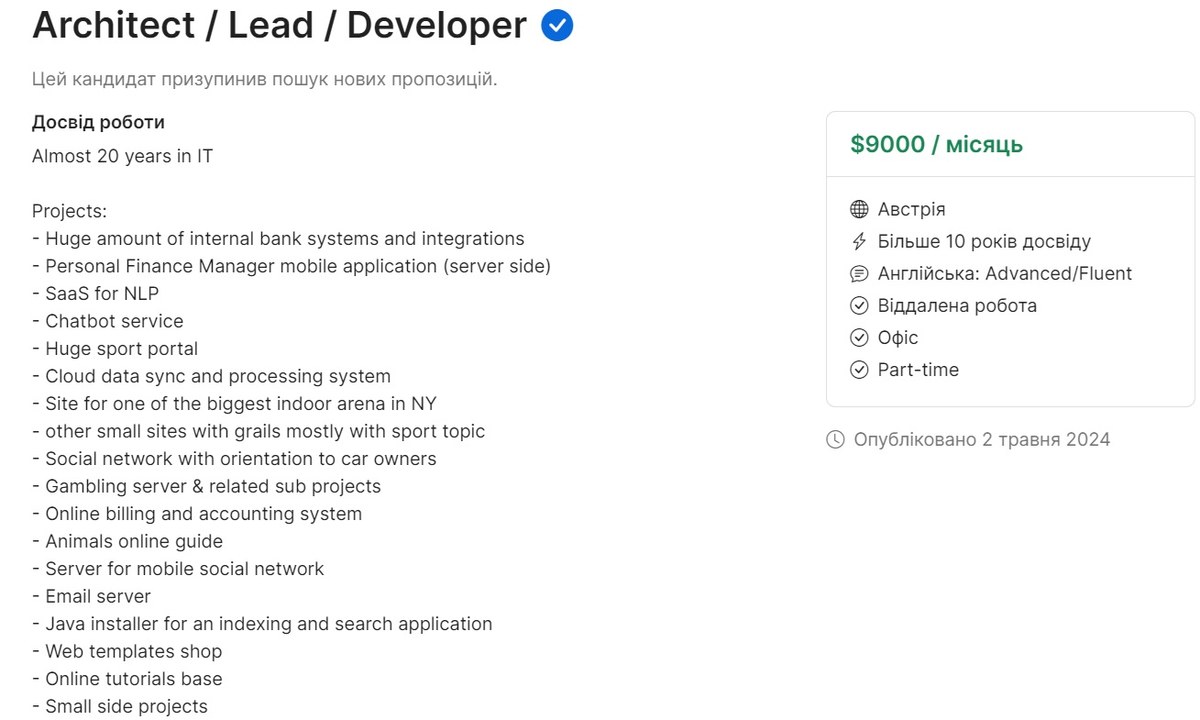Click Більше 10 років досвіду text

(984, 241)
